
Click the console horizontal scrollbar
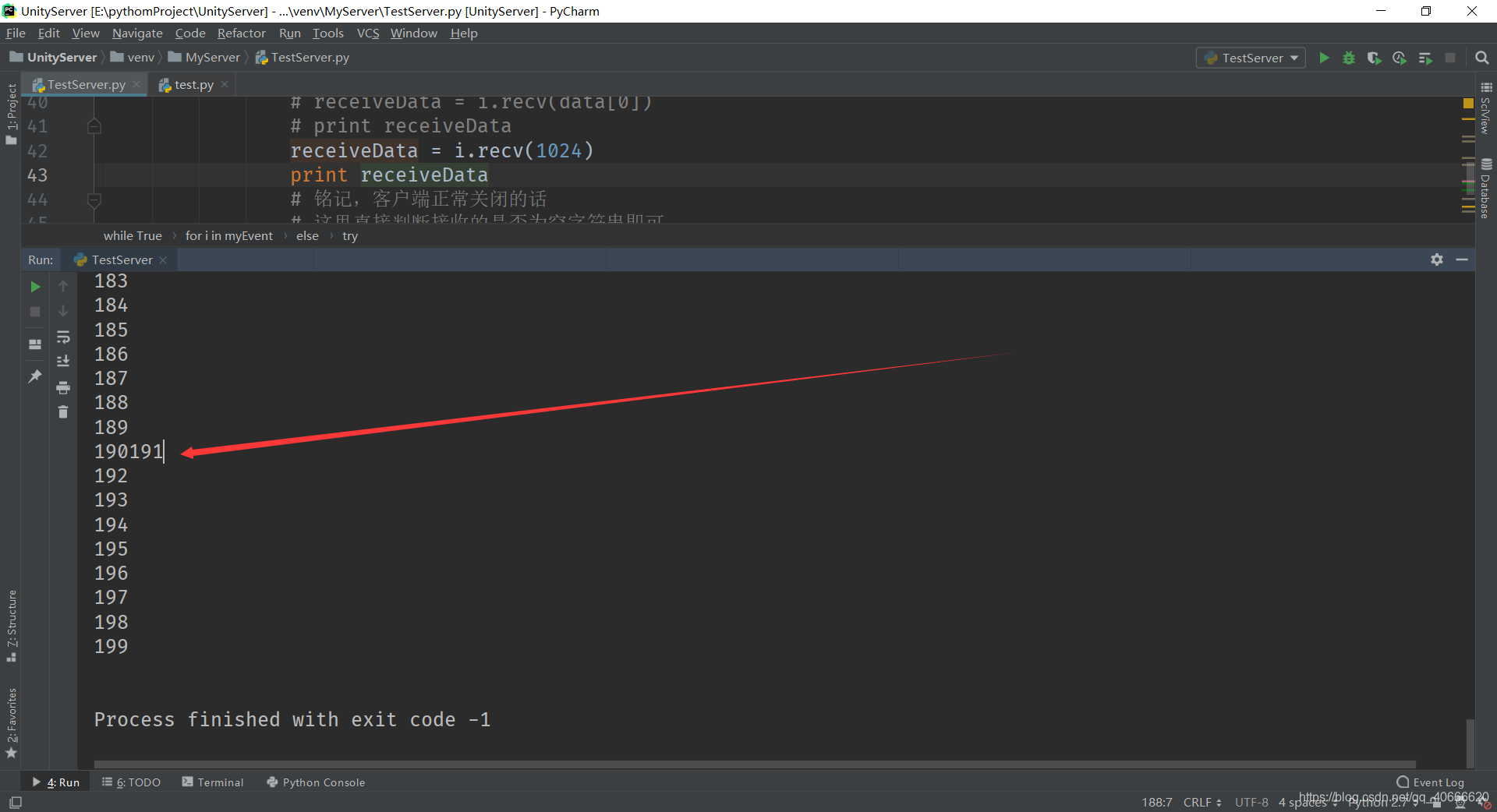pos(755,764)
